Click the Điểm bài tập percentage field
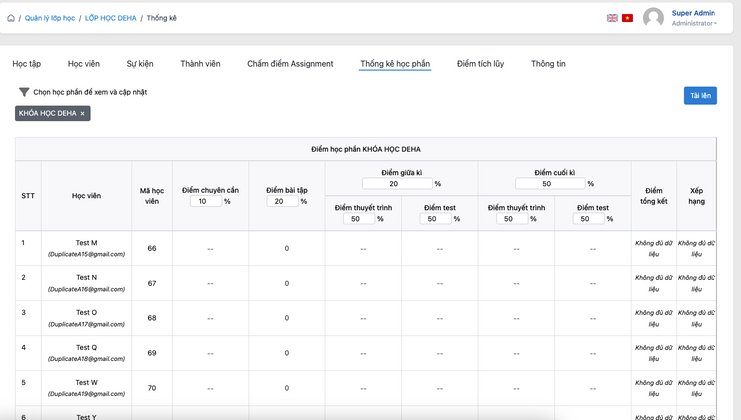This screenshot has width=741, height=420. click(x=282, y=201)
